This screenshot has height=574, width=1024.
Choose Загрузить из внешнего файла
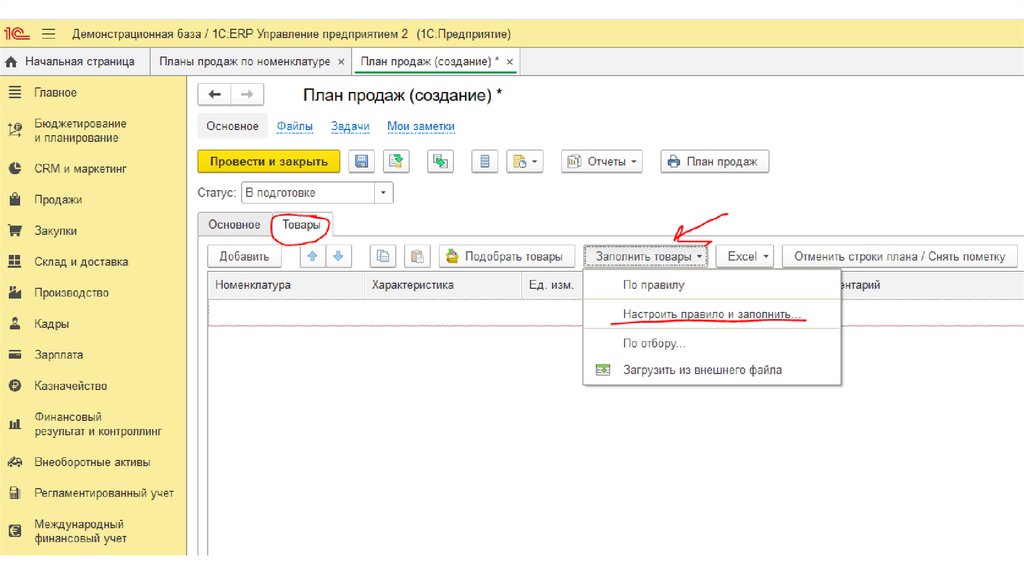(711, 370)
